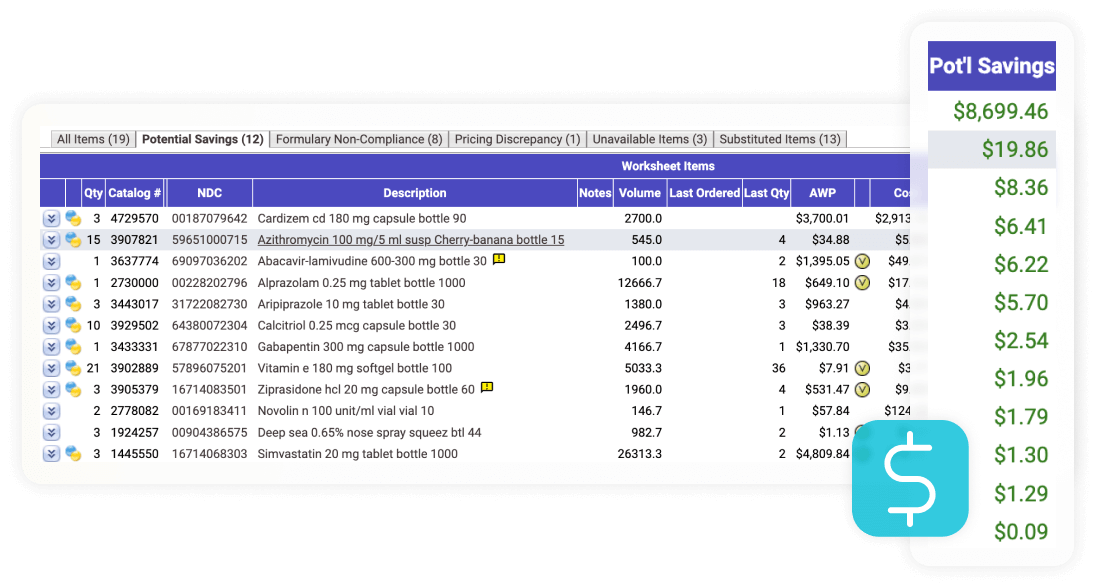Image resolution: width=1095 pixels, height=587 pixels.
Task: Click the yellow V badge next to AWP $649.10
Action: coord(862,283)
